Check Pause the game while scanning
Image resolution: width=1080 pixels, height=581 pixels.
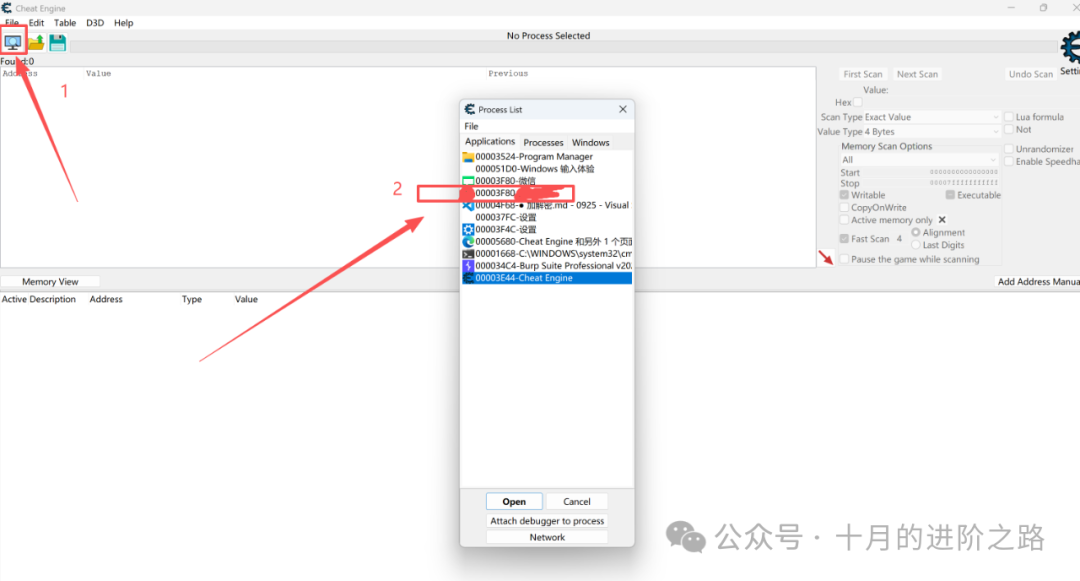click(844, 260)
